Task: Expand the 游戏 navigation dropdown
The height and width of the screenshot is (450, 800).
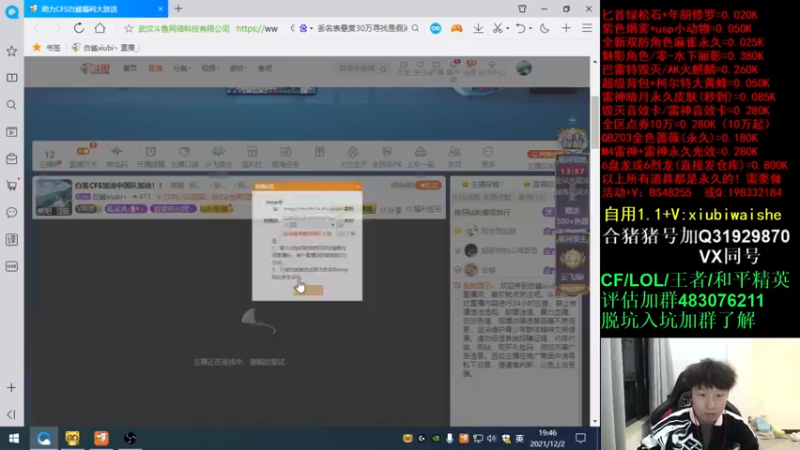Action: pos(238,68)
